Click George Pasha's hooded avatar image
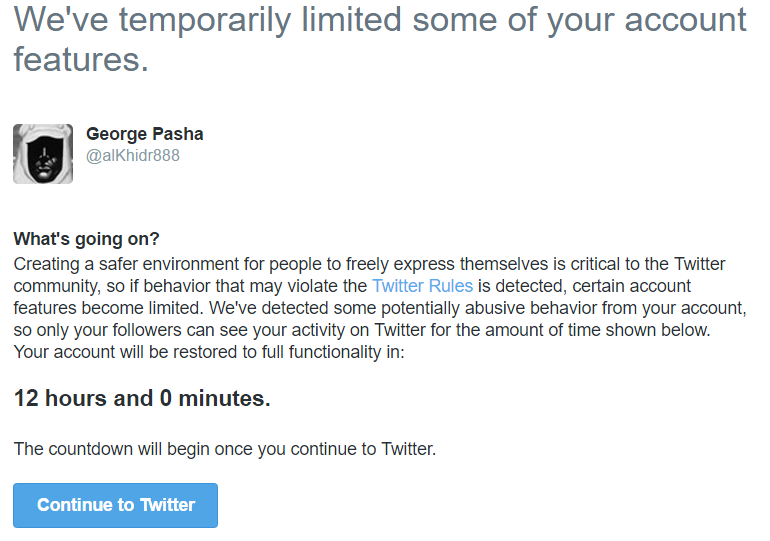770x541 pixels. [x=43, y=154]
